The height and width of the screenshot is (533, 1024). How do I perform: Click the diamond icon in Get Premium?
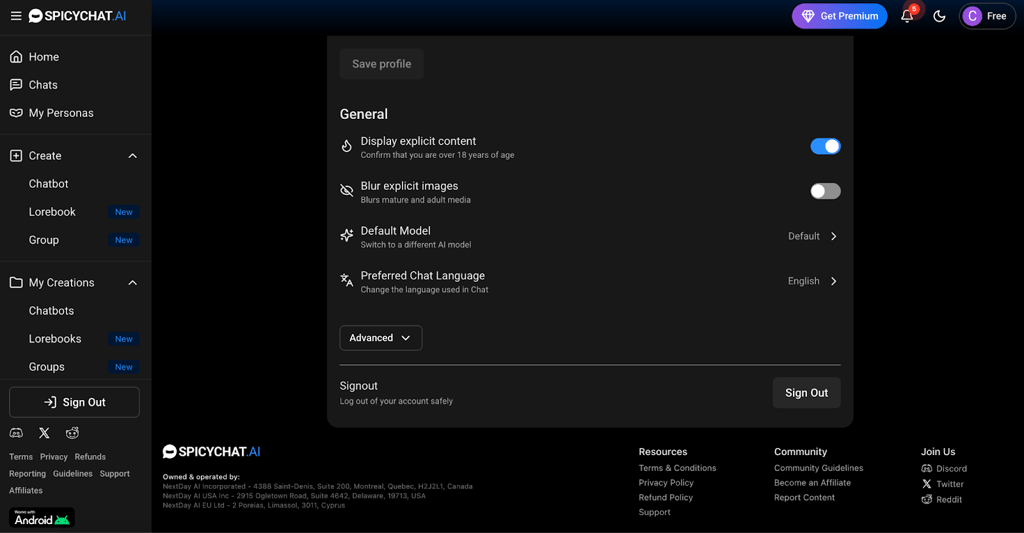pyautogui.click(x=808, y=16)
